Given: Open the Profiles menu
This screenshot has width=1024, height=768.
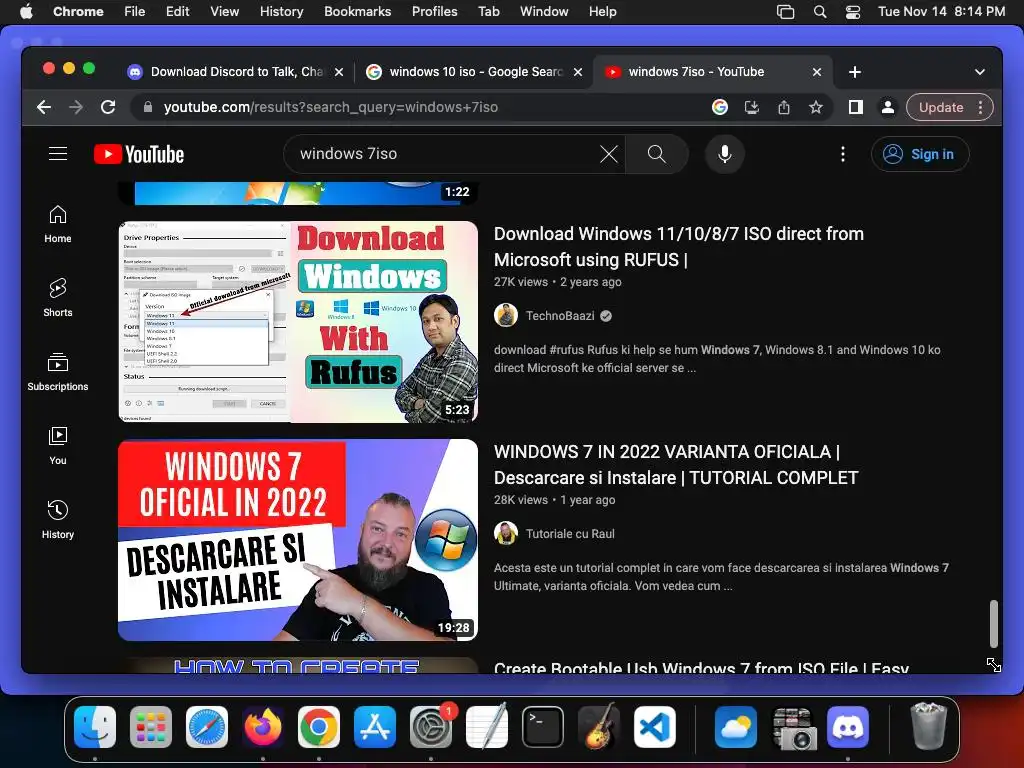Looking at the screenshot, I should (x=434, y=11).
